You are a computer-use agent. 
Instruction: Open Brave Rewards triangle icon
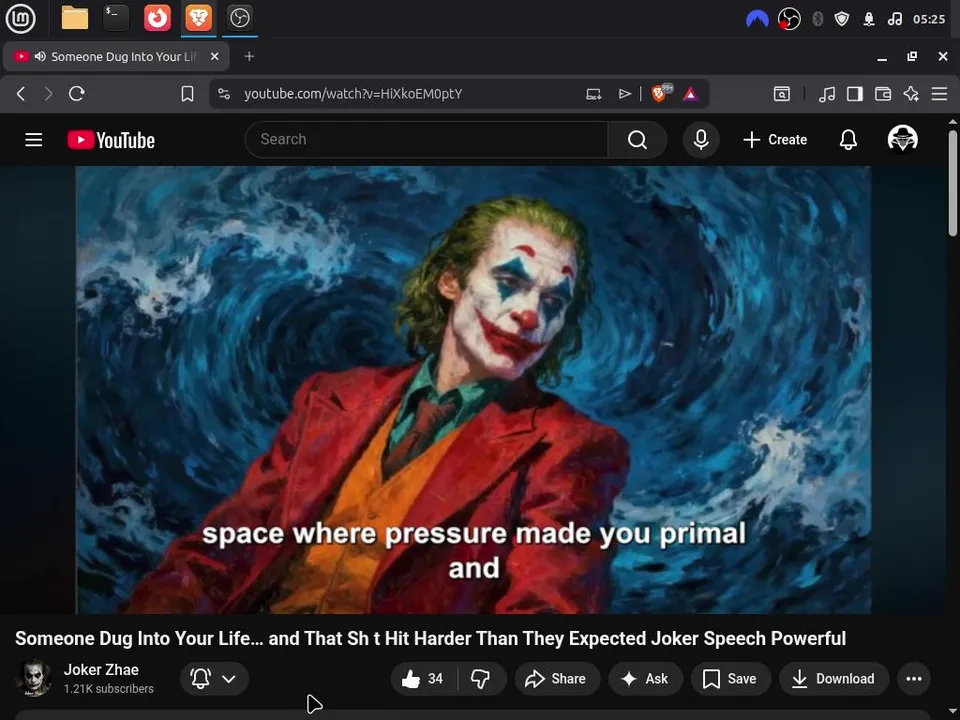point(691,94)
